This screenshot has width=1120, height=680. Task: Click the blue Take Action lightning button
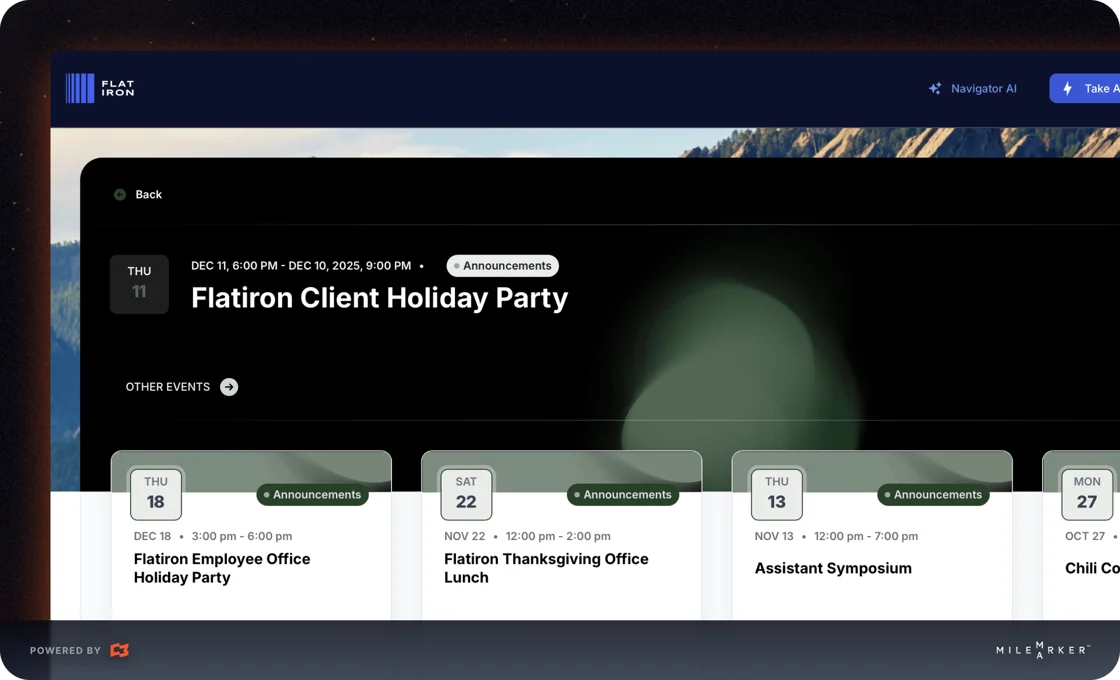pyautogui.click(x=1084, y=89)
